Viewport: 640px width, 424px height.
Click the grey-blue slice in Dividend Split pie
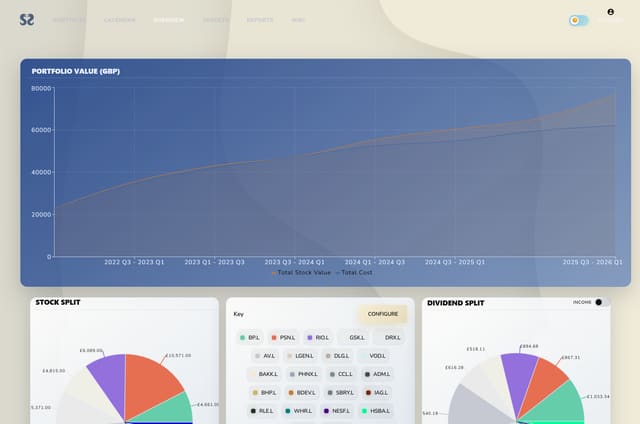(473, 408)
